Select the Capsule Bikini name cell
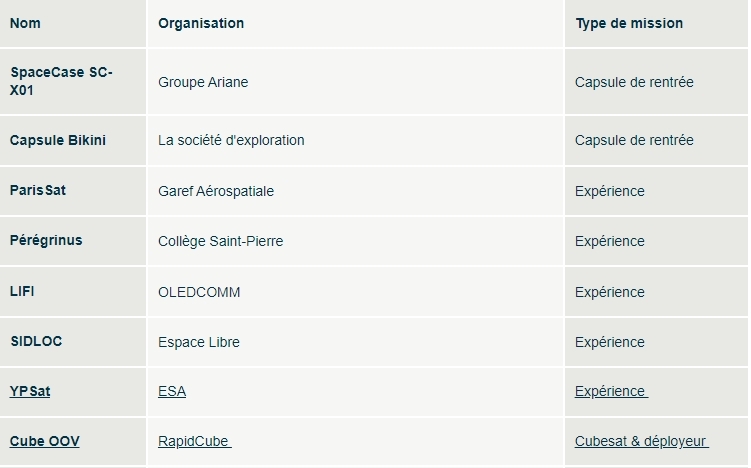 pyautogui.click(x=58, y=140)
